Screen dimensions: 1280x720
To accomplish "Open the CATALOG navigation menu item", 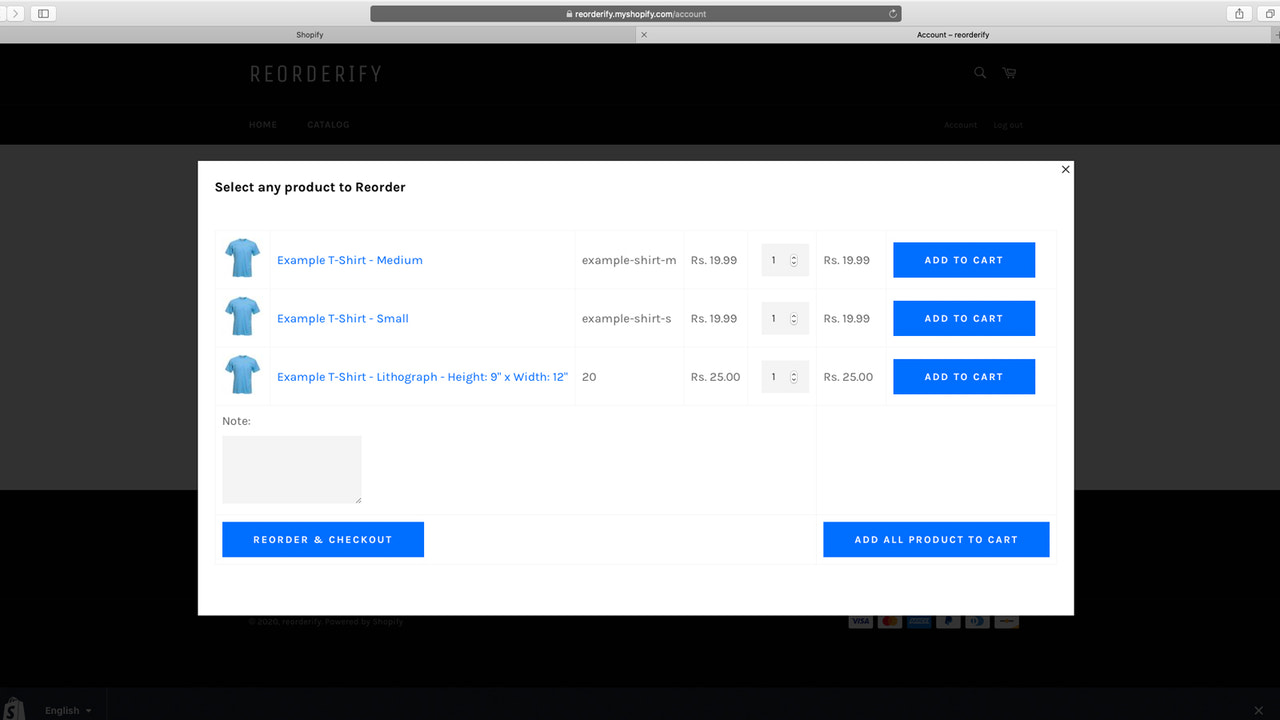I will click(328, 124).
